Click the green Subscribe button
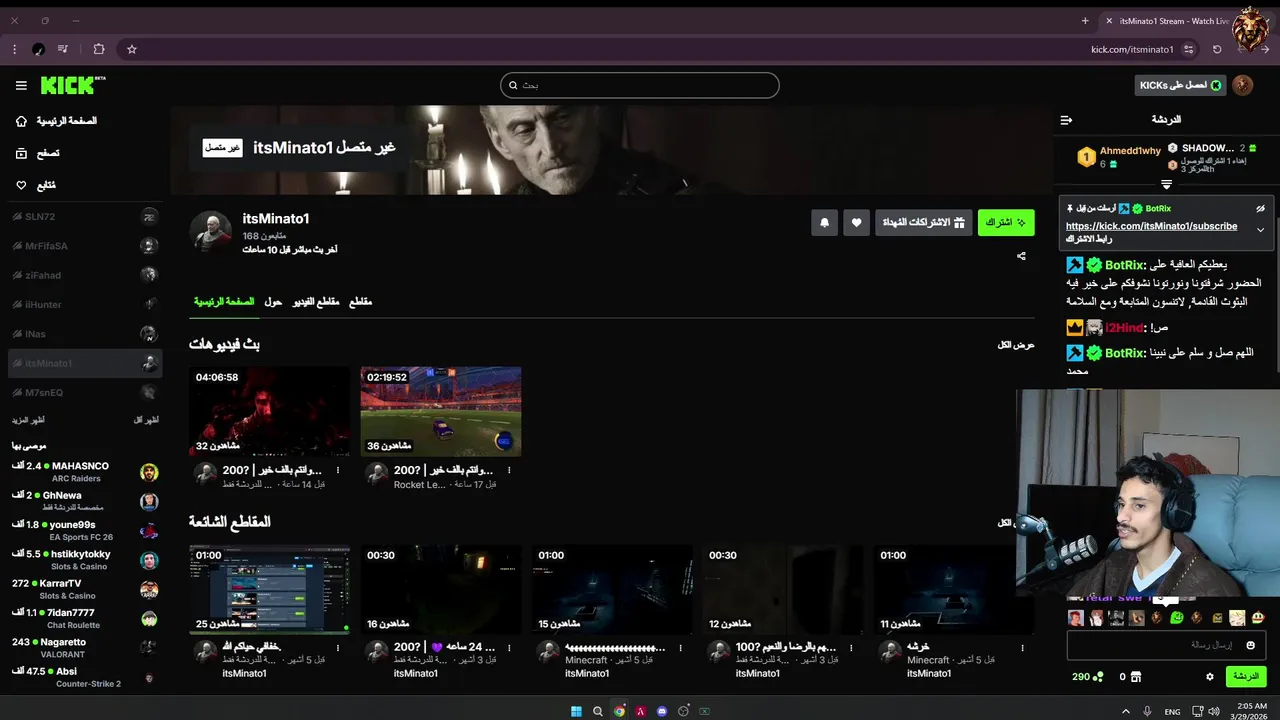This screenshot has height=720, width=1280. 1006,222
